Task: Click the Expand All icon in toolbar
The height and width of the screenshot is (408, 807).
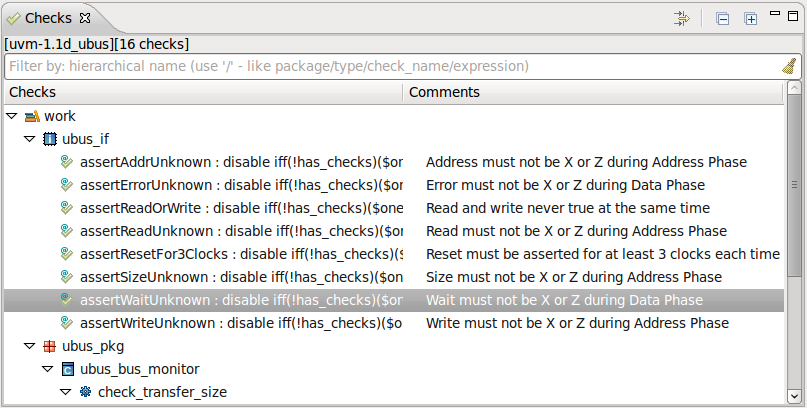Action: coord(751,18)
